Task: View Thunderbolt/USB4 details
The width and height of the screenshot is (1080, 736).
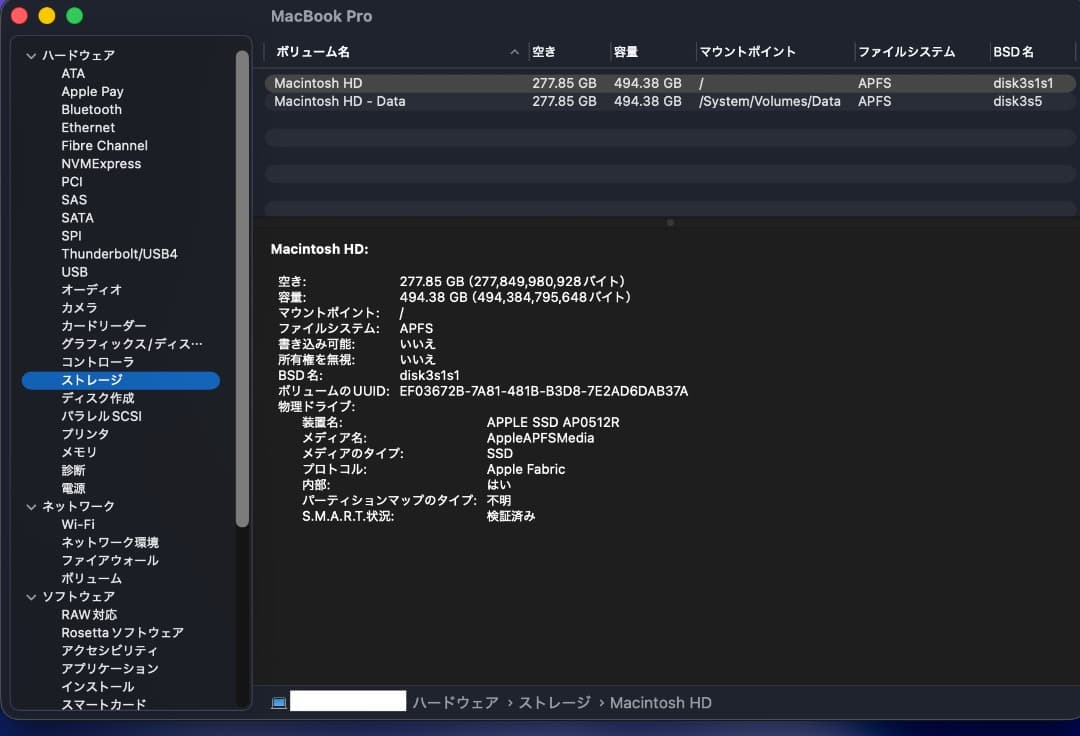Action: click(120, 253)
